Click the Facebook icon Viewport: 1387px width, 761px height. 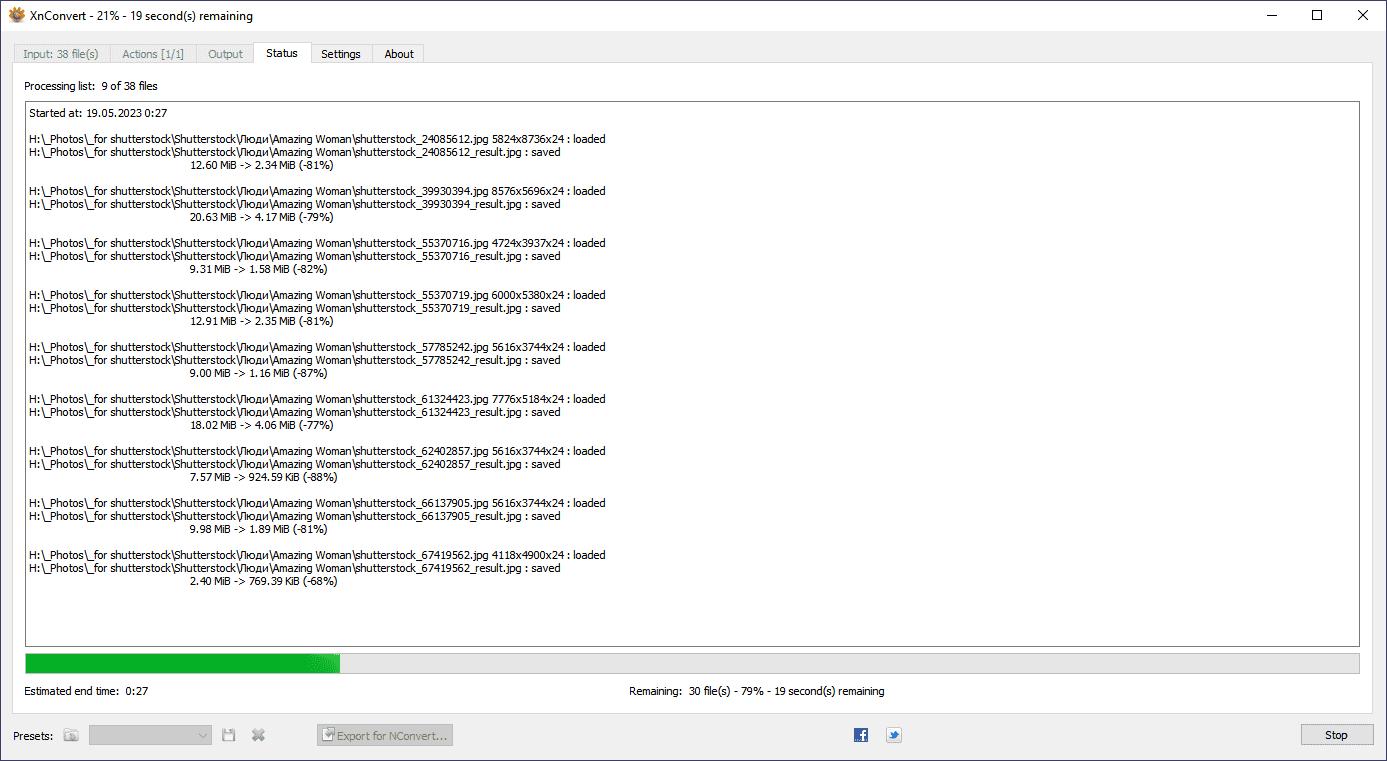click(861, 735)
